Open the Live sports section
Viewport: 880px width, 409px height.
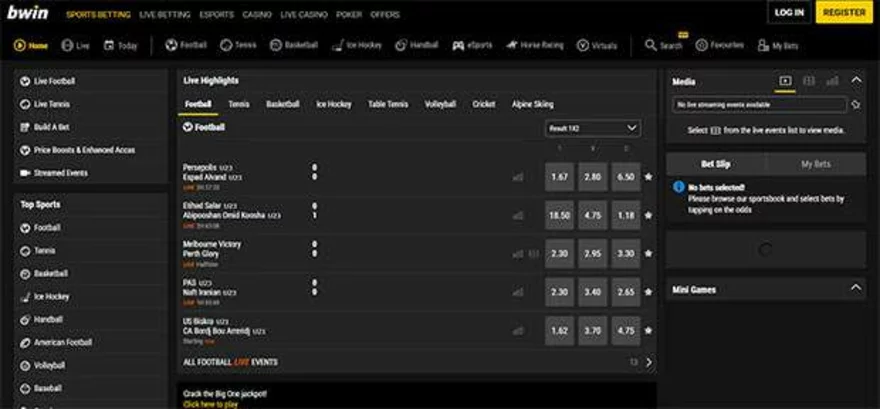point(75,46)
